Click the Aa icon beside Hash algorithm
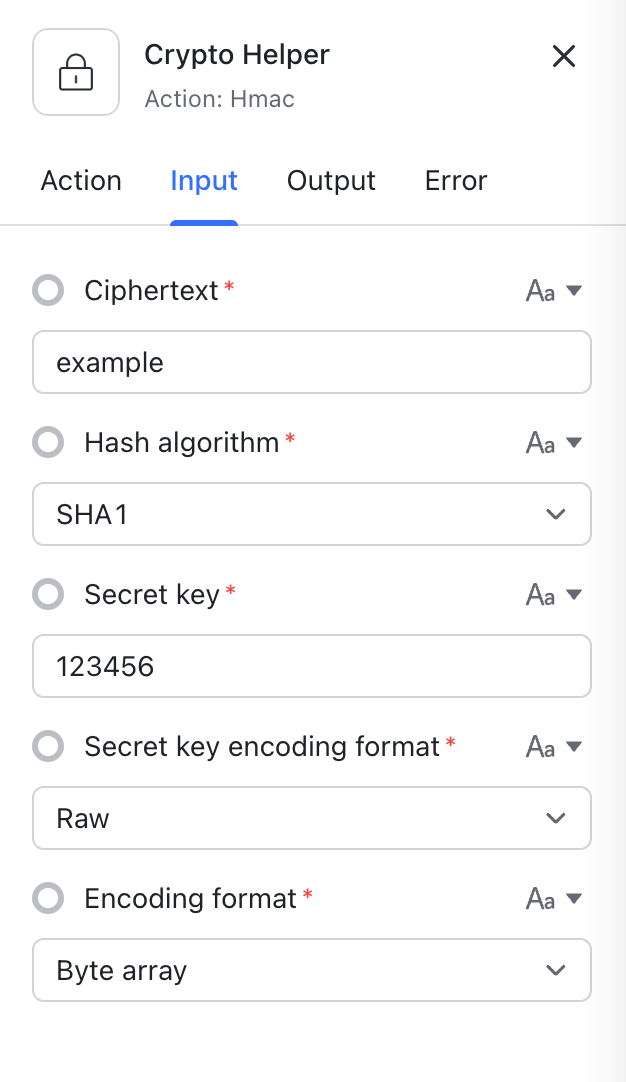The height and width of the screenshot is (1082, 626). (x=541, y=442)
